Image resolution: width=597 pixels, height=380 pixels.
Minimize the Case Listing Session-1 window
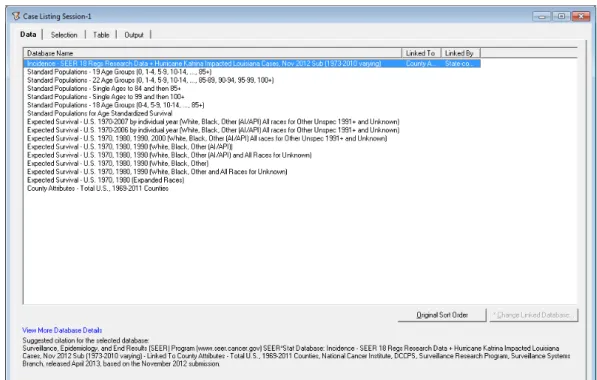542,16
